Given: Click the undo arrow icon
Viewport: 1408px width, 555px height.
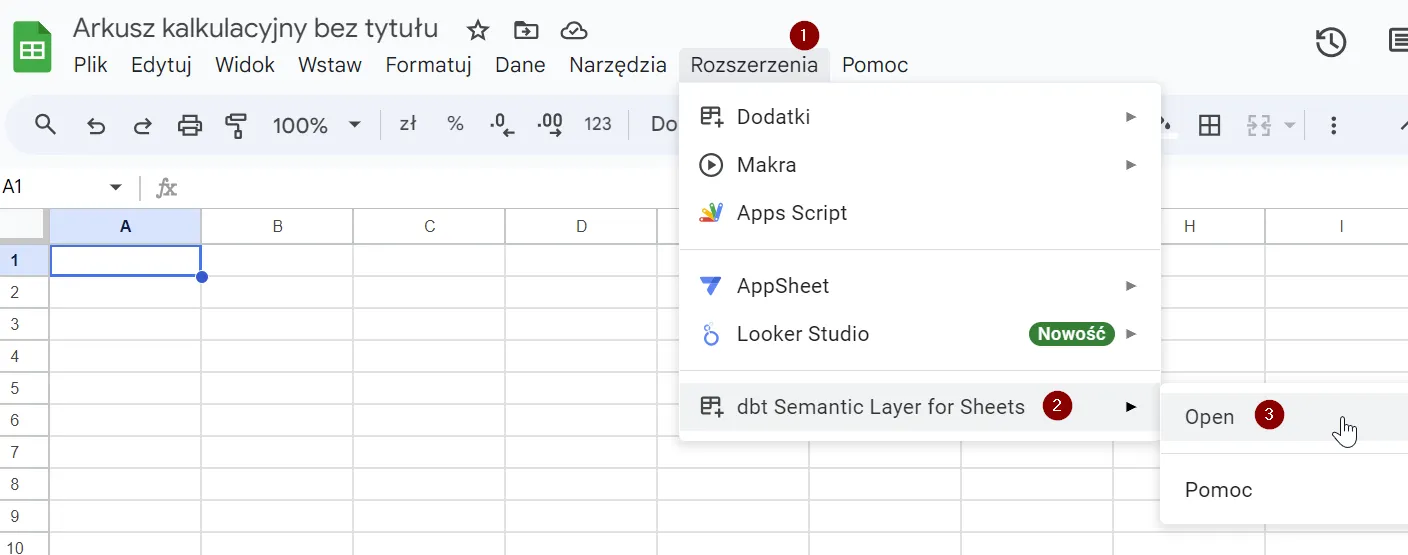Looking at the screenshot, I should click(96, 125).
